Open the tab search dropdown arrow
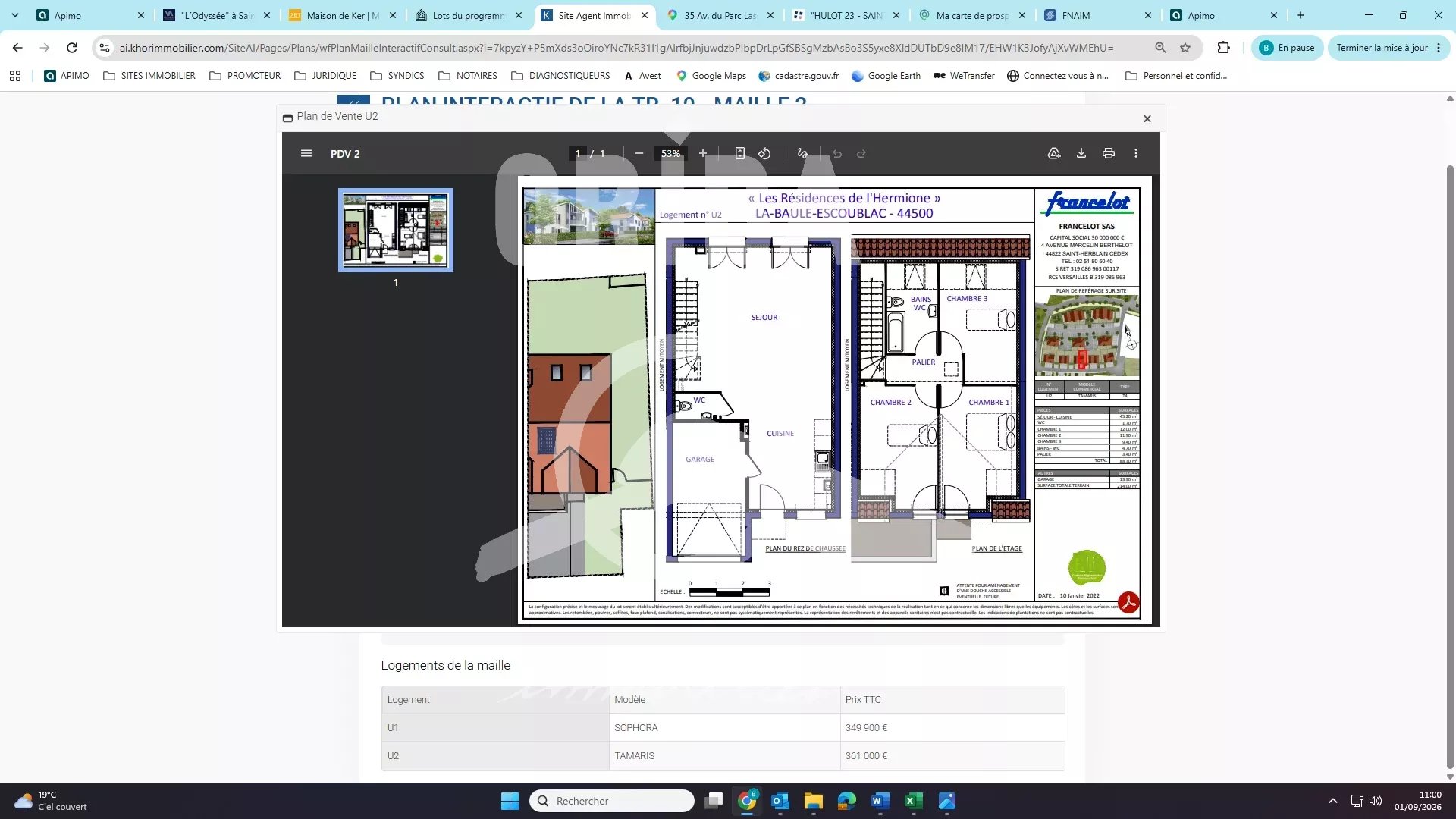Image resolution: width=1456 pixels, height=819 pixels. [15, 15]
